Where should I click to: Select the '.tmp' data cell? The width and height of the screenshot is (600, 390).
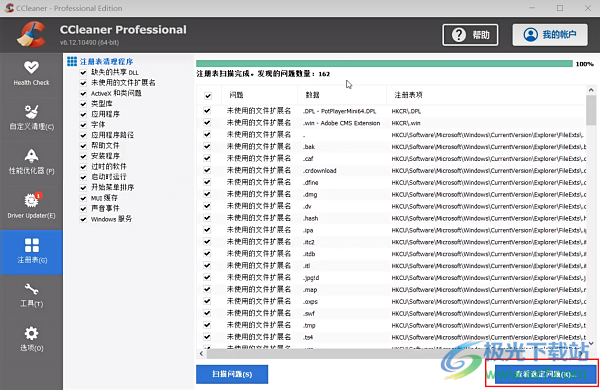pos(309,325)
